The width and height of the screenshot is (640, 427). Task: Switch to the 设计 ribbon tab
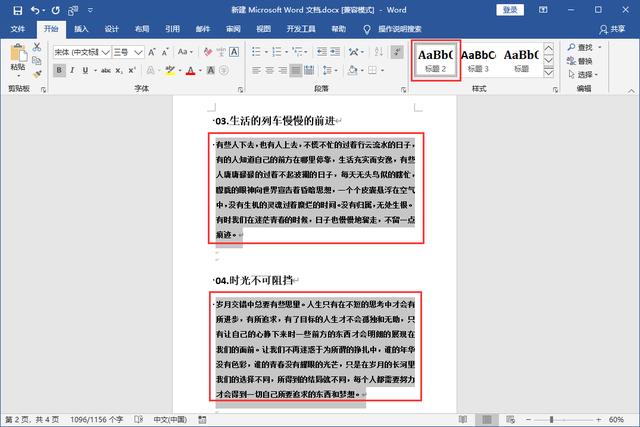111,29
